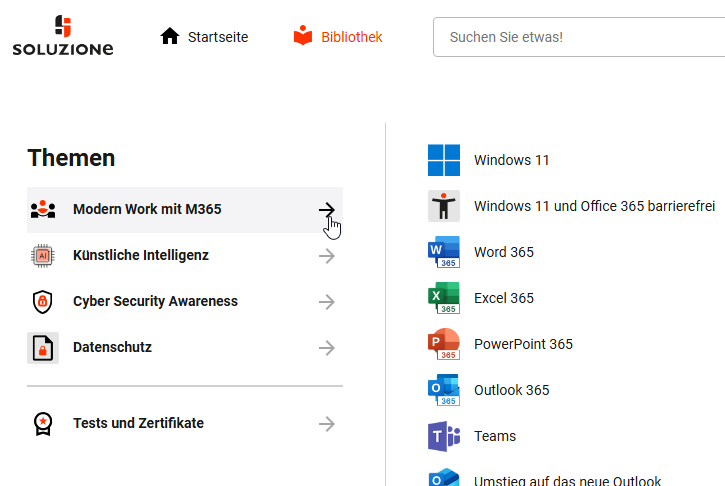
Task: Open the Outlook 365 course link
Action: point(511,390)
